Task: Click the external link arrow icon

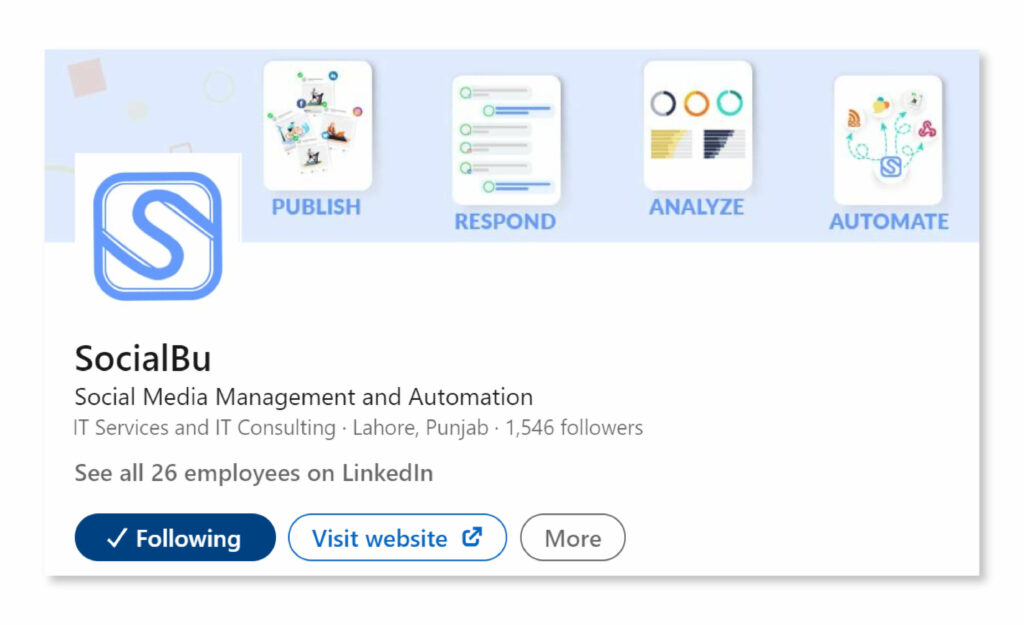Action: [x=472, y=537]
